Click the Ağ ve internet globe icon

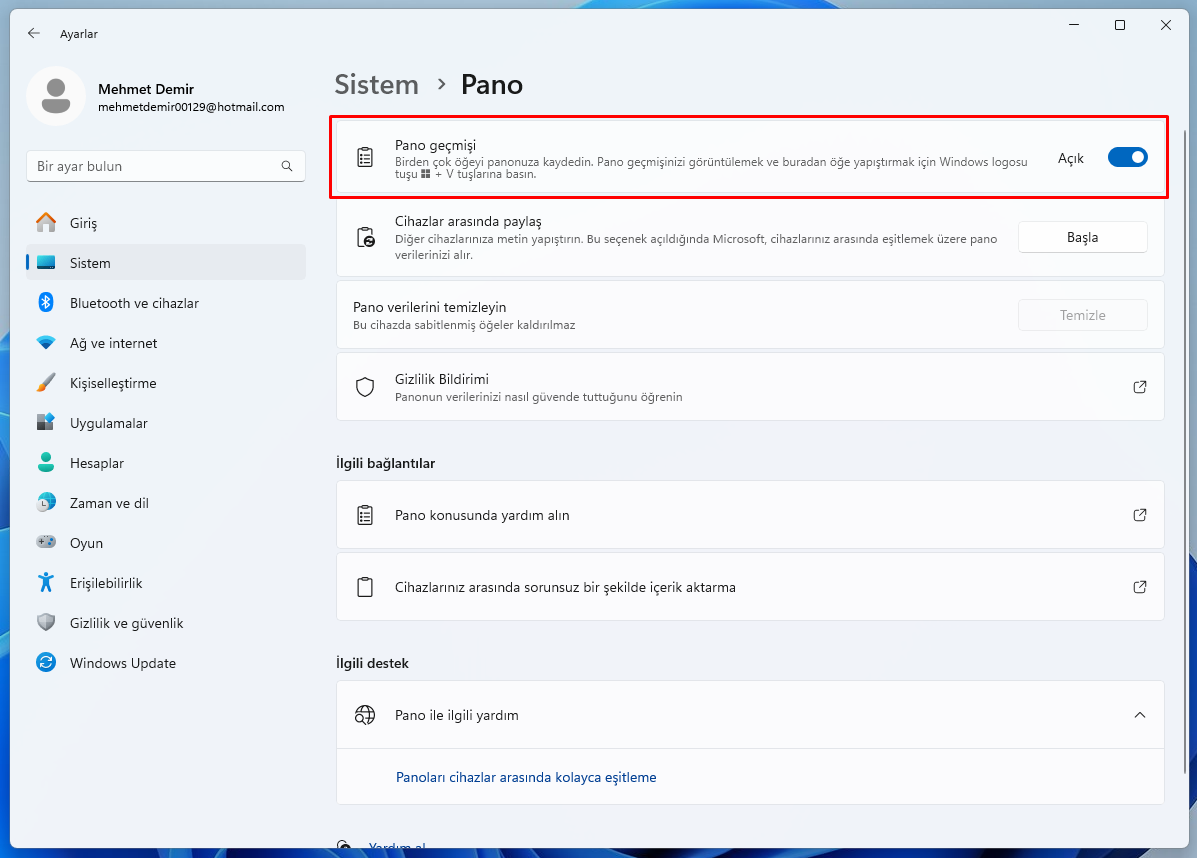click(x=45, y=342)
